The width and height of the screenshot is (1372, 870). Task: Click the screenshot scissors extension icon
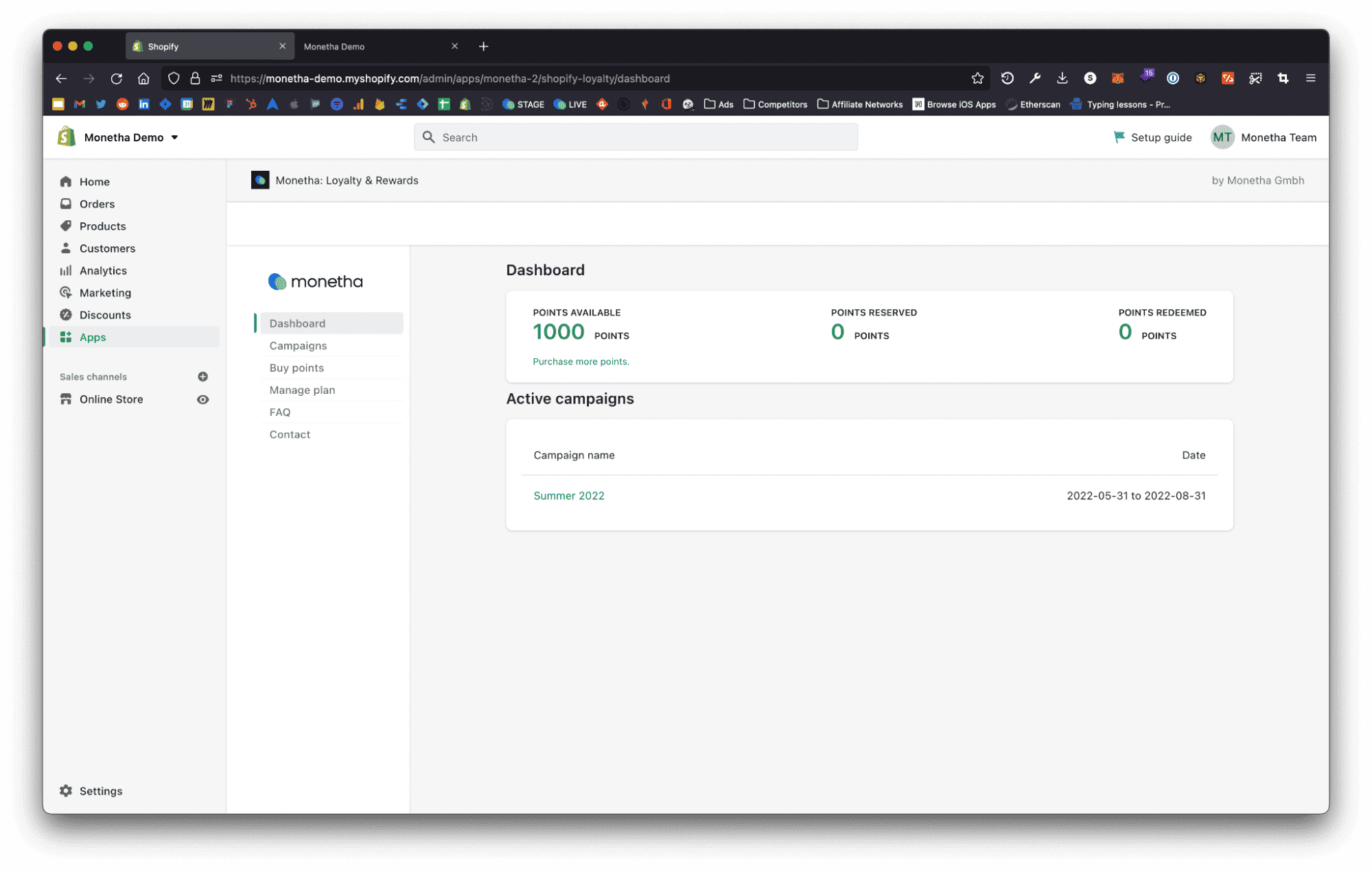coord(1255,78)
